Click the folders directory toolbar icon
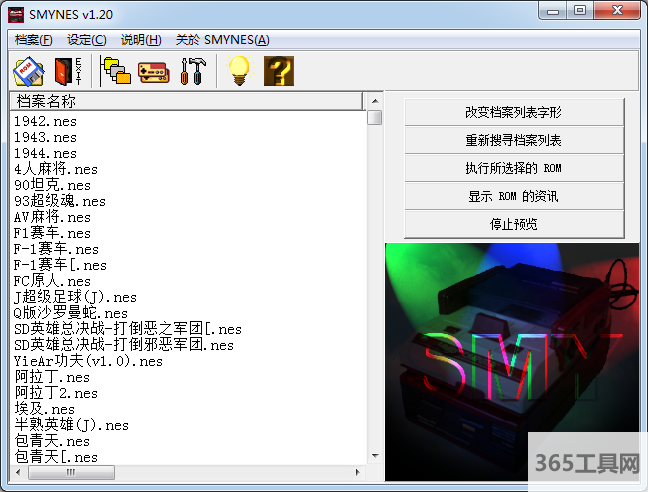648x492 pixels. pos(116,71)
